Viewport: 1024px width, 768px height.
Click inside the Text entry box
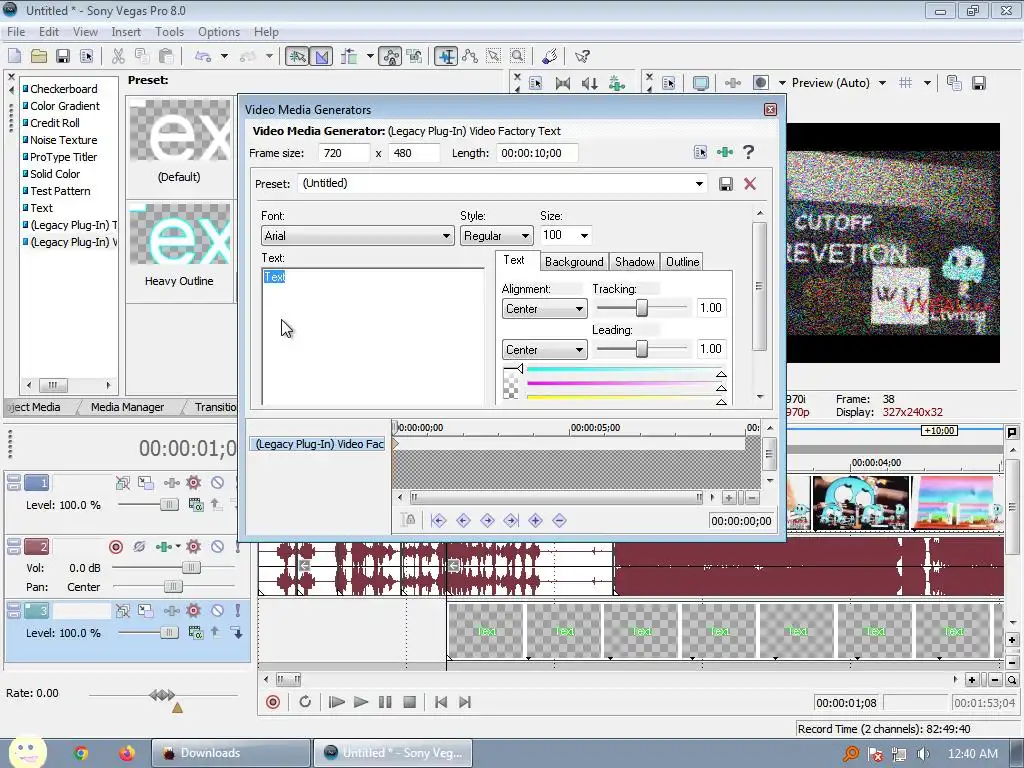[373, 336]
